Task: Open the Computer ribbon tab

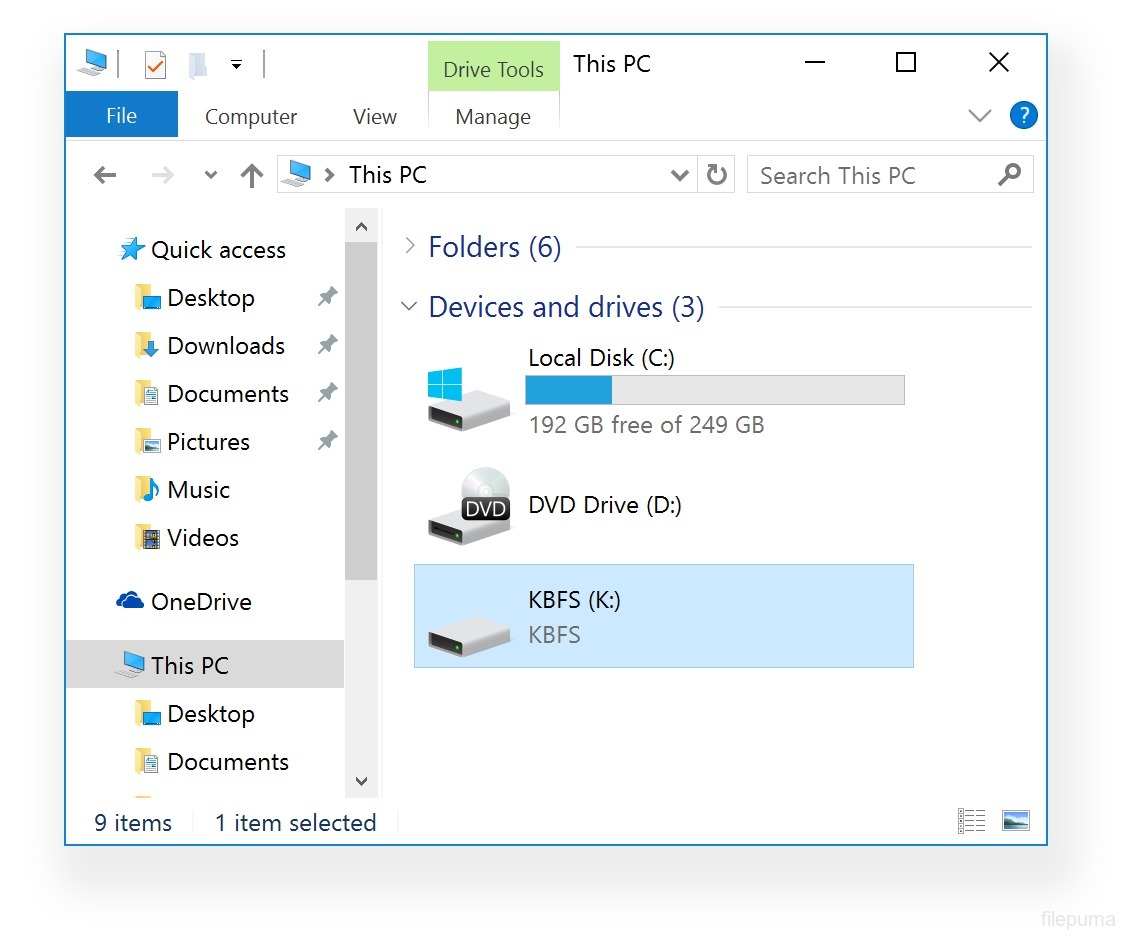Action: click(x=251, y=117)
